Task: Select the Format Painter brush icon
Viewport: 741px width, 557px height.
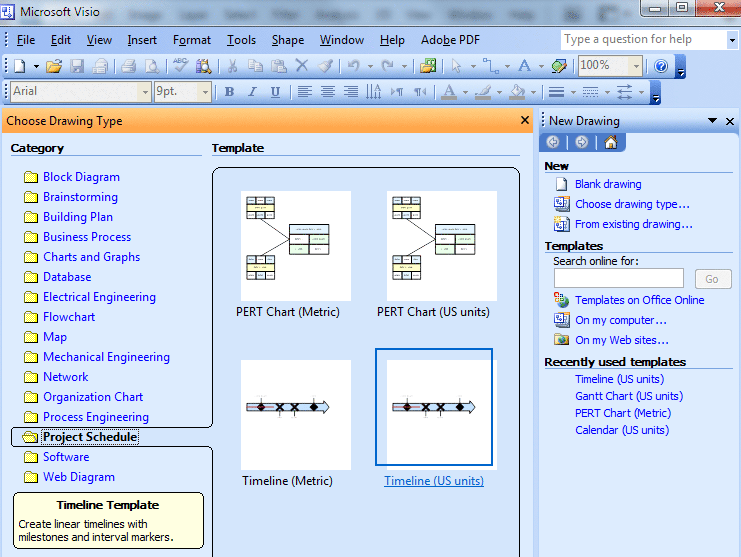Action: coord(326,66)
